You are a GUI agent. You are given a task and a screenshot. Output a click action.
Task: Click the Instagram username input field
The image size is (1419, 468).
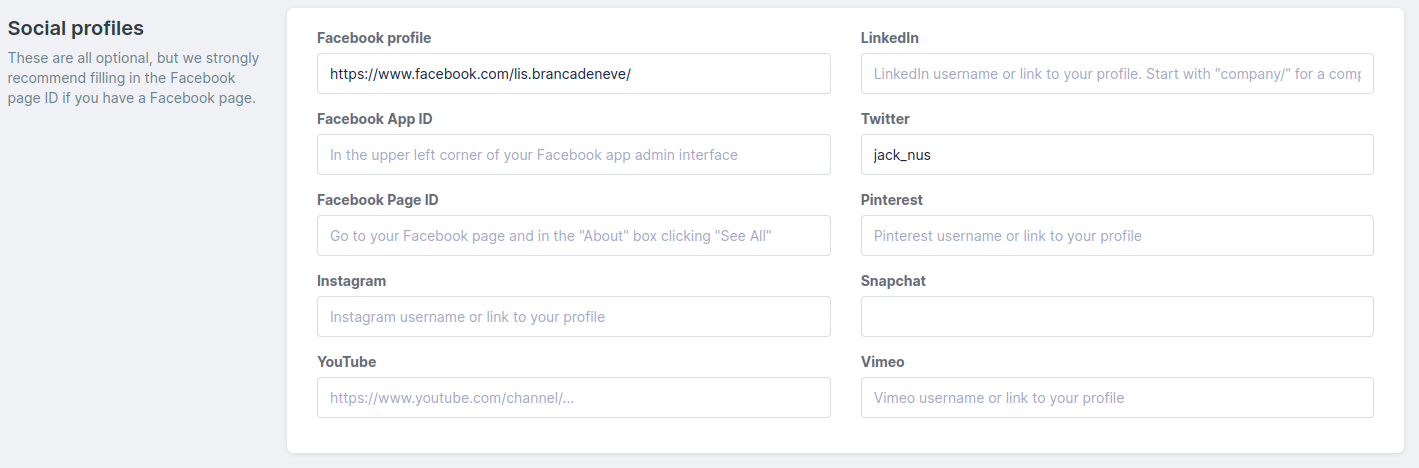click(573, 317)
